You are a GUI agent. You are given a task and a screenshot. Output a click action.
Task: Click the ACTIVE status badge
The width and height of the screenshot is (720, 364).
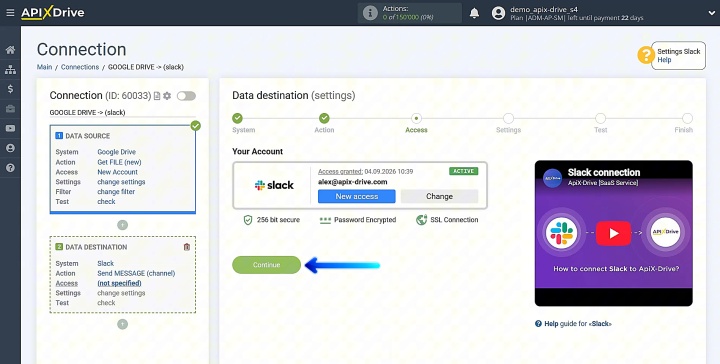[463, 171]
